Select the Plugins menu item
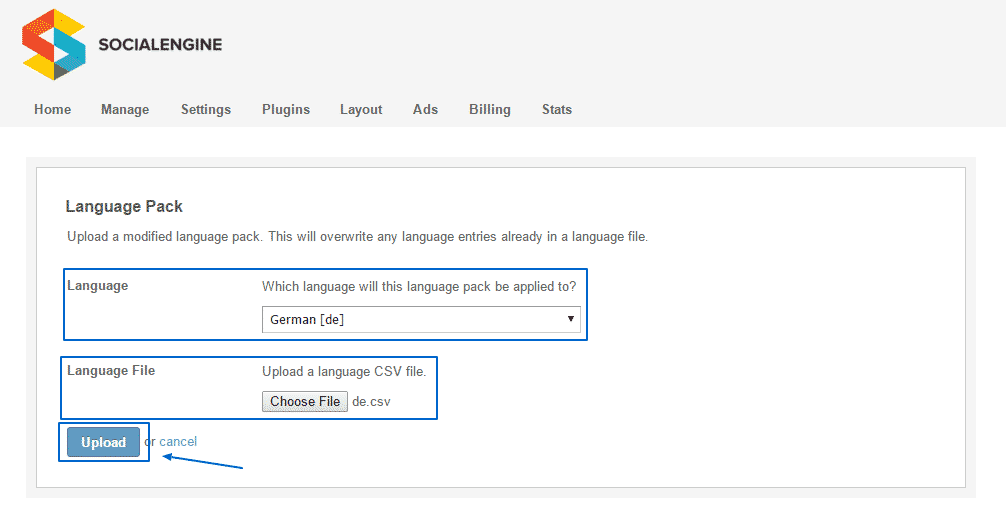1006x523 pixels. click(286, 110)
